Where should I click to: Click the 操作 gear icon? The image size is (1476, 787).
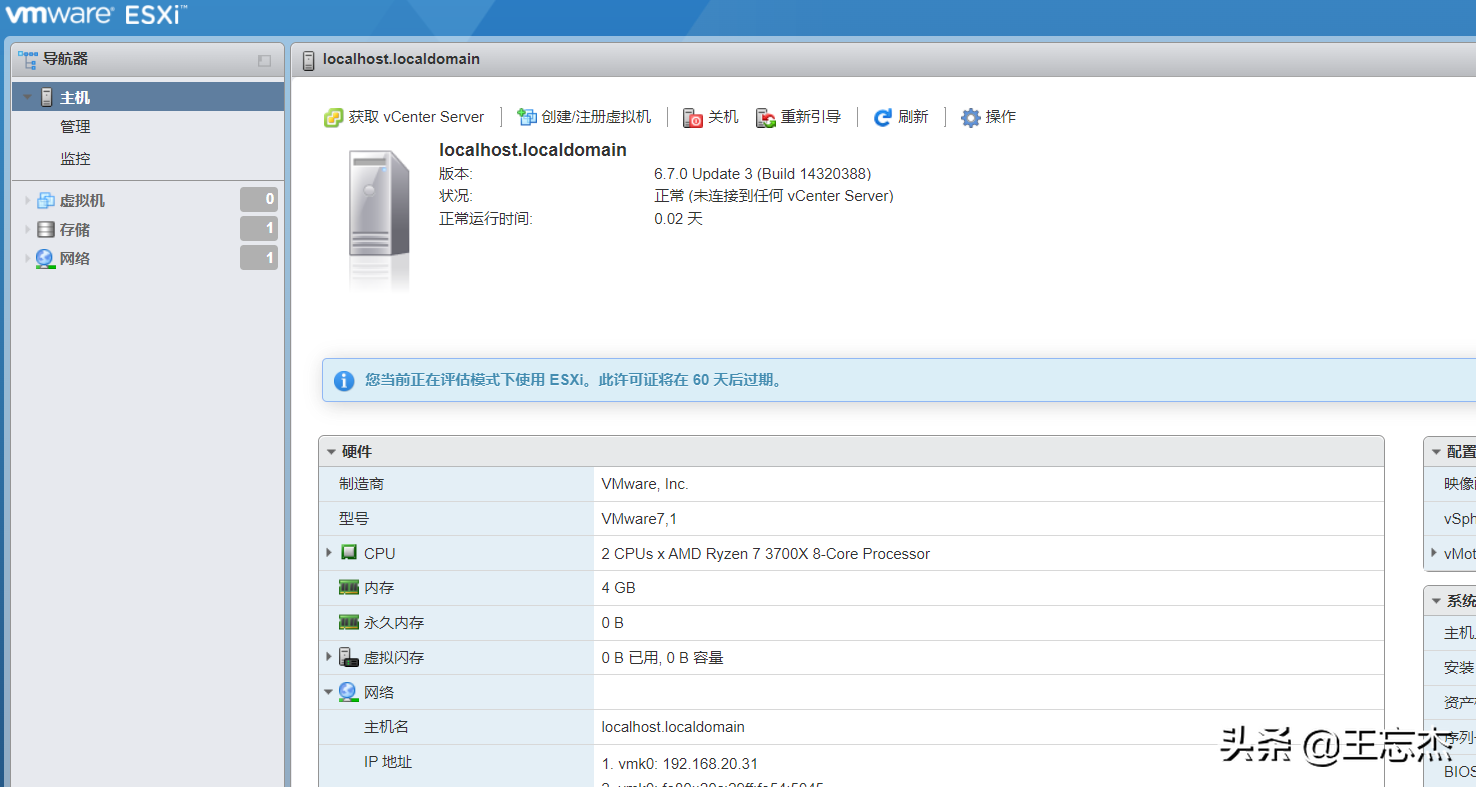pos(971,118)
